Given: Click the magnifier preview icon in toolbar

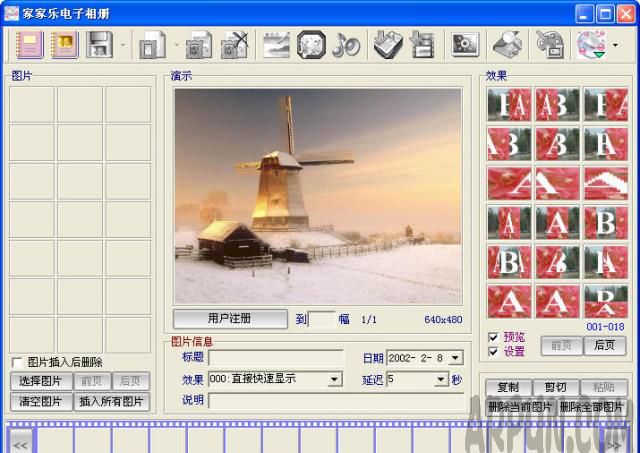Looking at the screenshot, I should point(507,45).
